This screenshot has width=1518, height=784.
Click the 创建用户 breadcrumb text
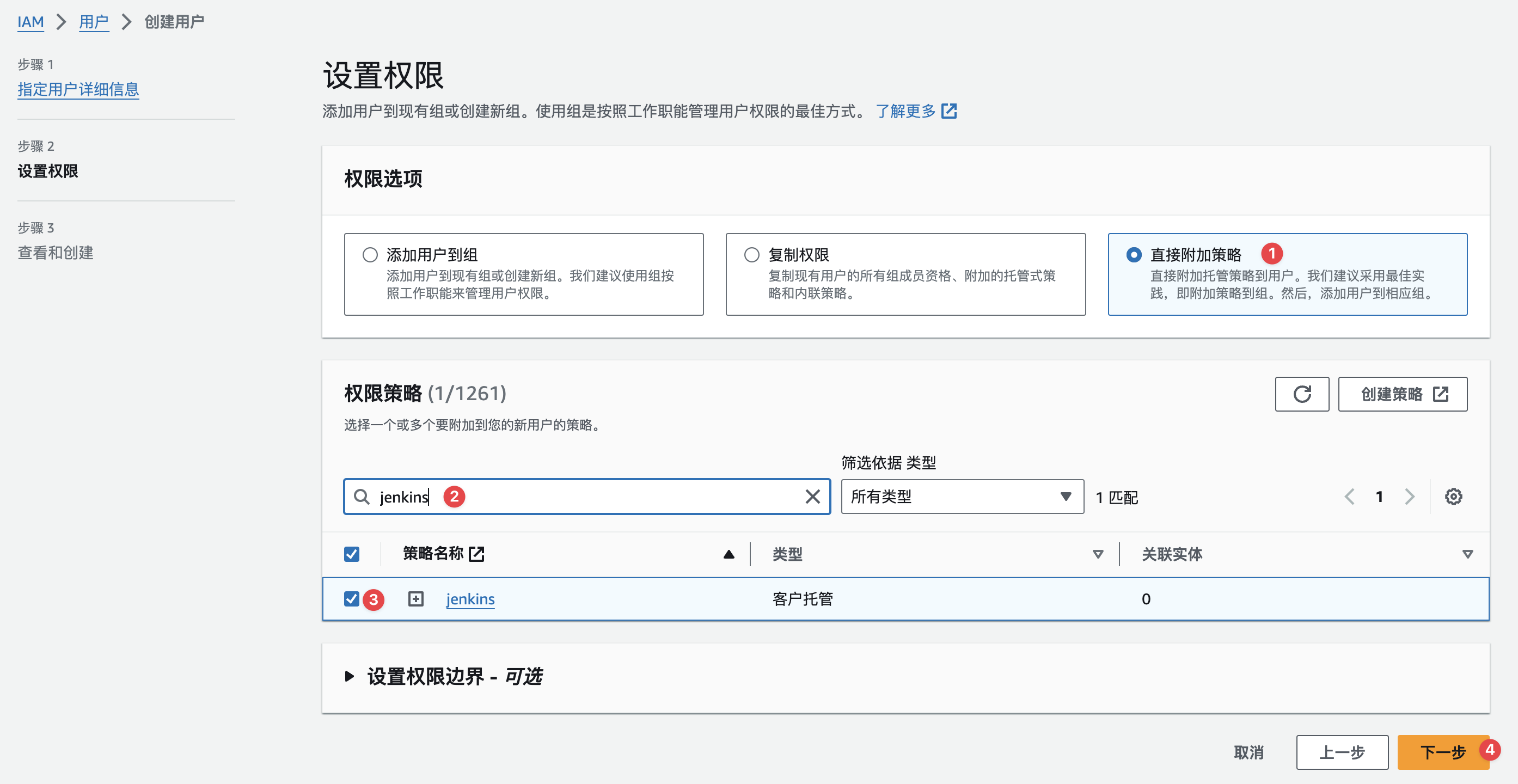coord(174,22)
